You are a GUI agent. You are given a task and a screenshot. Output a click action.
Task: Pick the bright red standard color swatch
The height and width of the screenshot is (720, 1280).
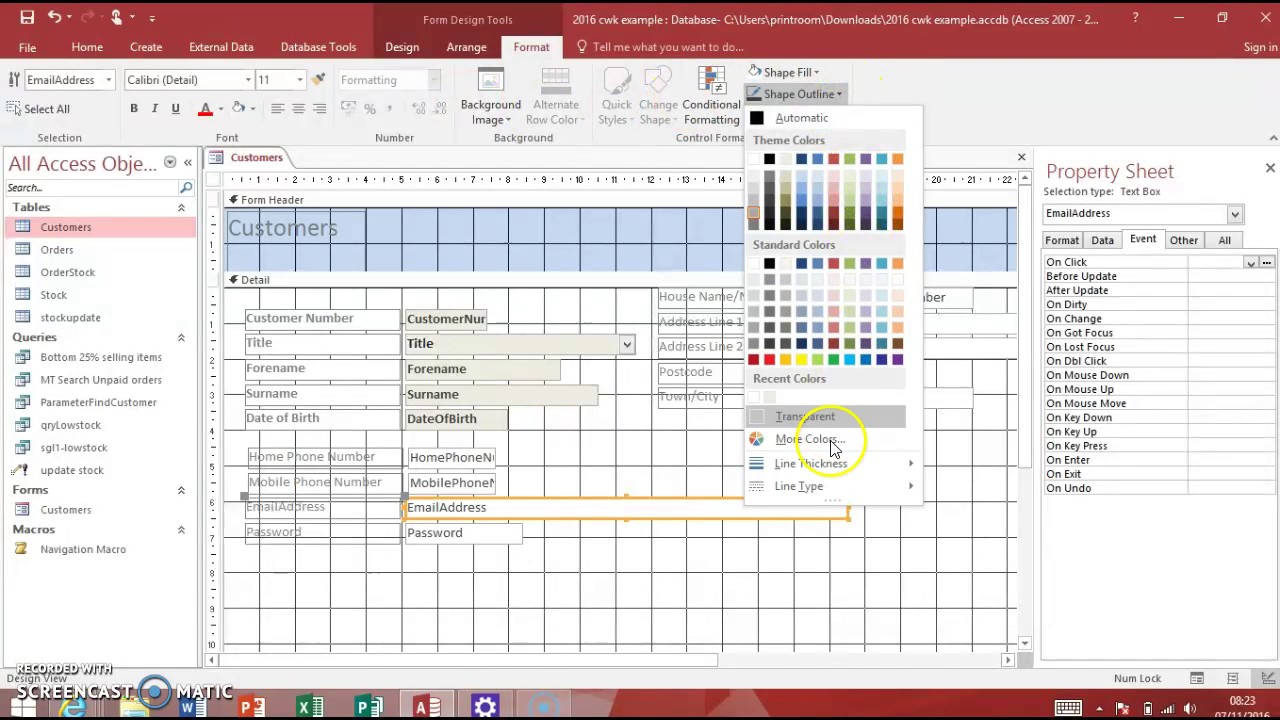click(x=769, y=359)
